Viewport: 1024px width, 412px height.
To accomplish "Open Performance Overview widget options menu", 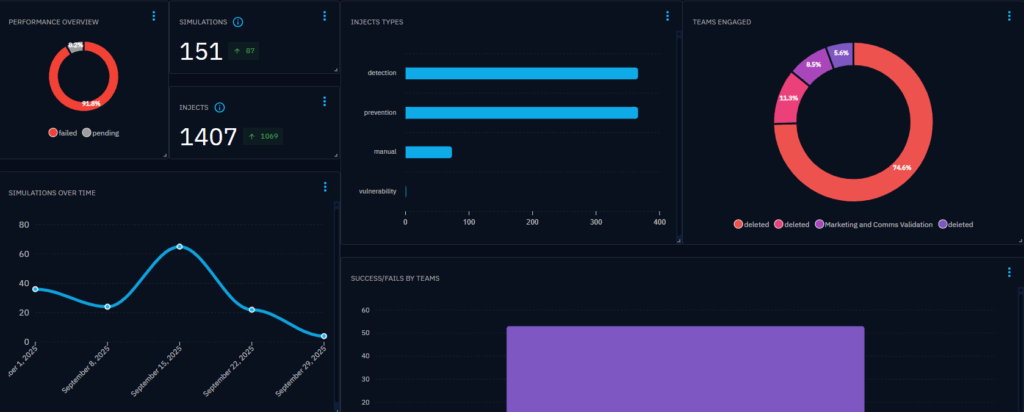I will (153, 16).
